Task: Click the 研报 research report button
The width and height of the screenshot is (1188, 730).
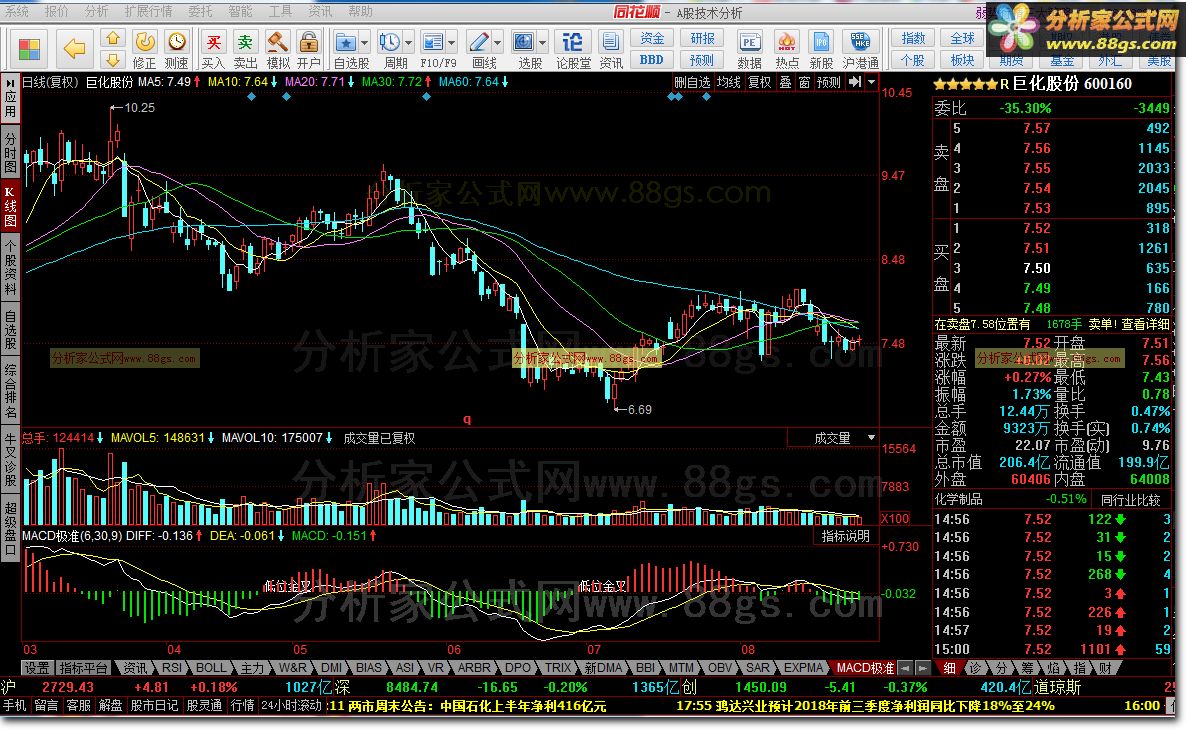Action: [x=702, y=38]
